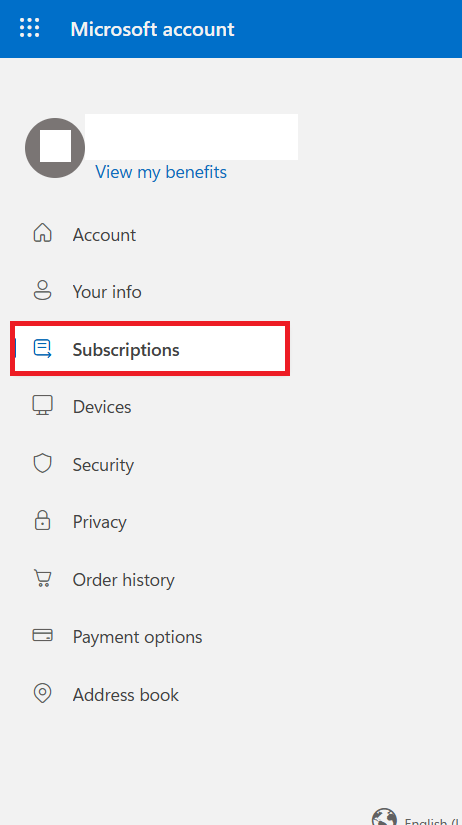Go to the Devices menu entry
Image resolution: width=462 pixels, height=825 pixels.
coord(102,407)
